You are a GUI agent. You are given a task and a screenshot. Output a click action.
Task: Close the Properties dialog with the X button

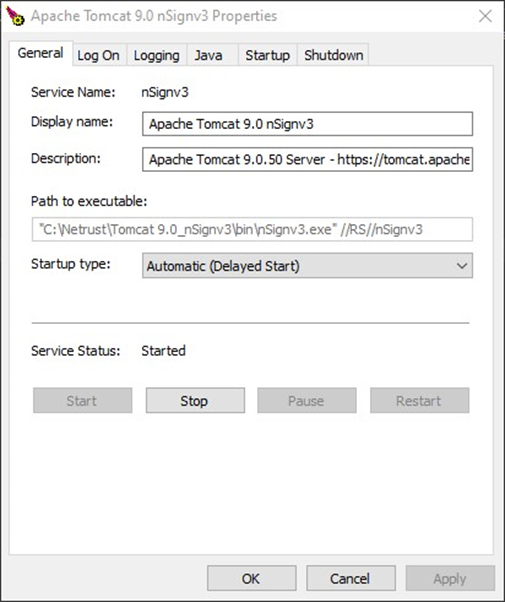point(485,16)
